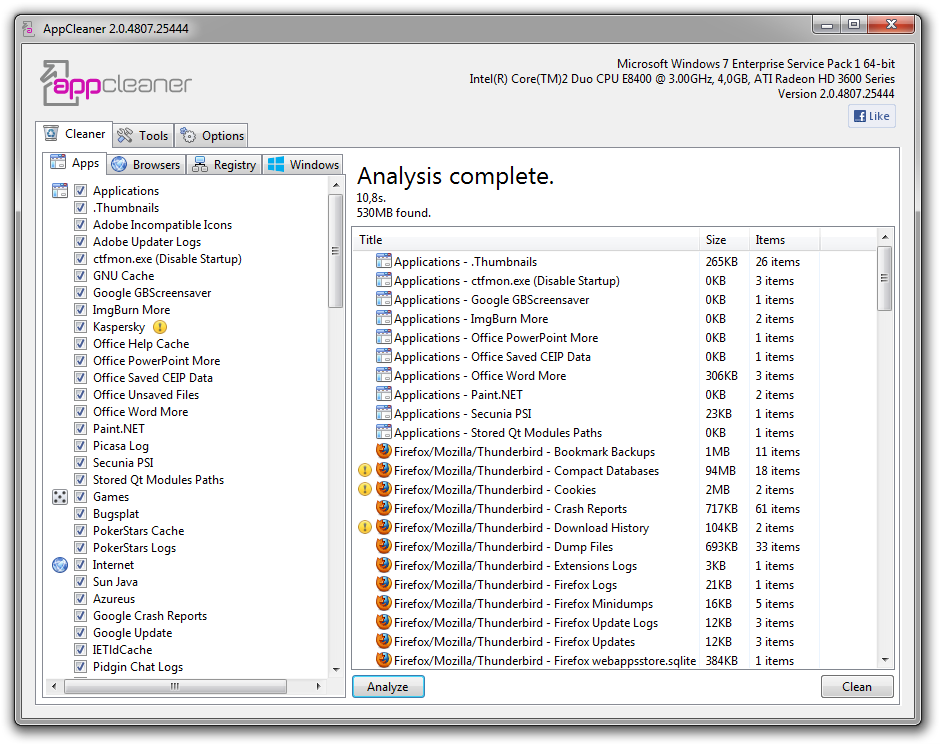Click the Clean button

(857, 686)
